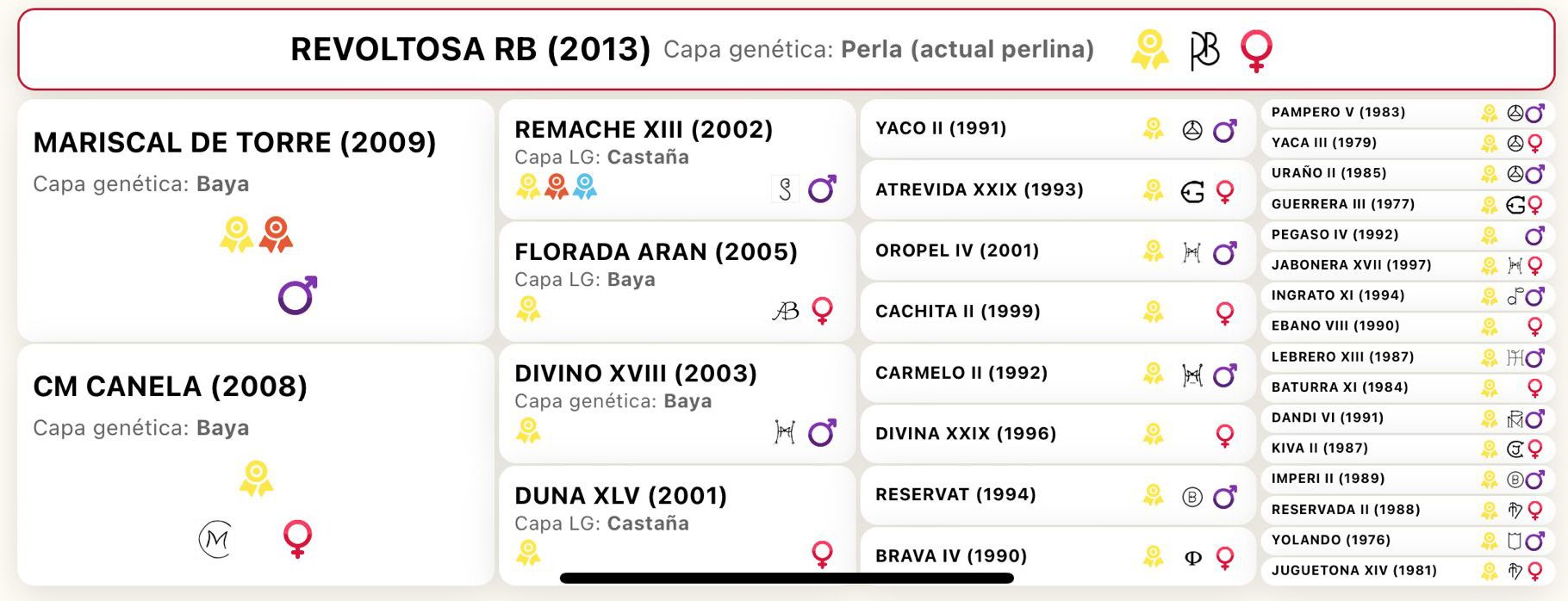Click the circled B brand beside Reservat

tap(1192, 497)
